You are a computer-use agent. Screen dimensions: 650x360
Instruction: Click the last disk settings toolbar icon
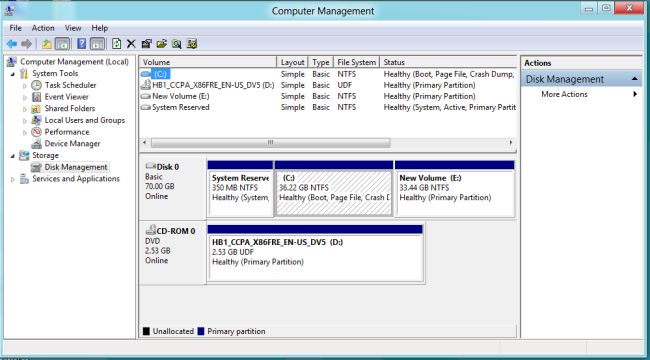pyautogui.click(x=192, y=44)
